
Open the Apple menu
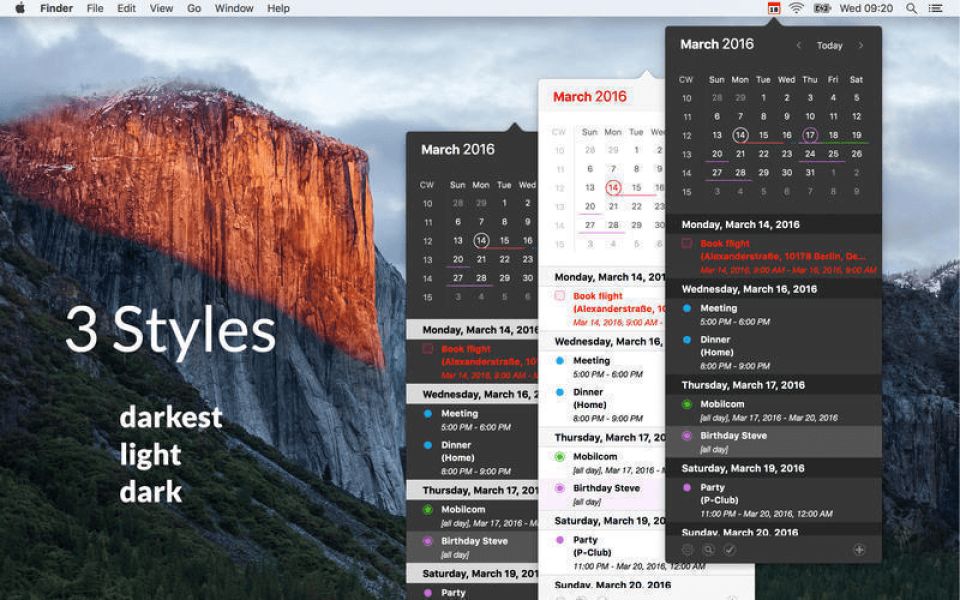click(x=20, y=9)
